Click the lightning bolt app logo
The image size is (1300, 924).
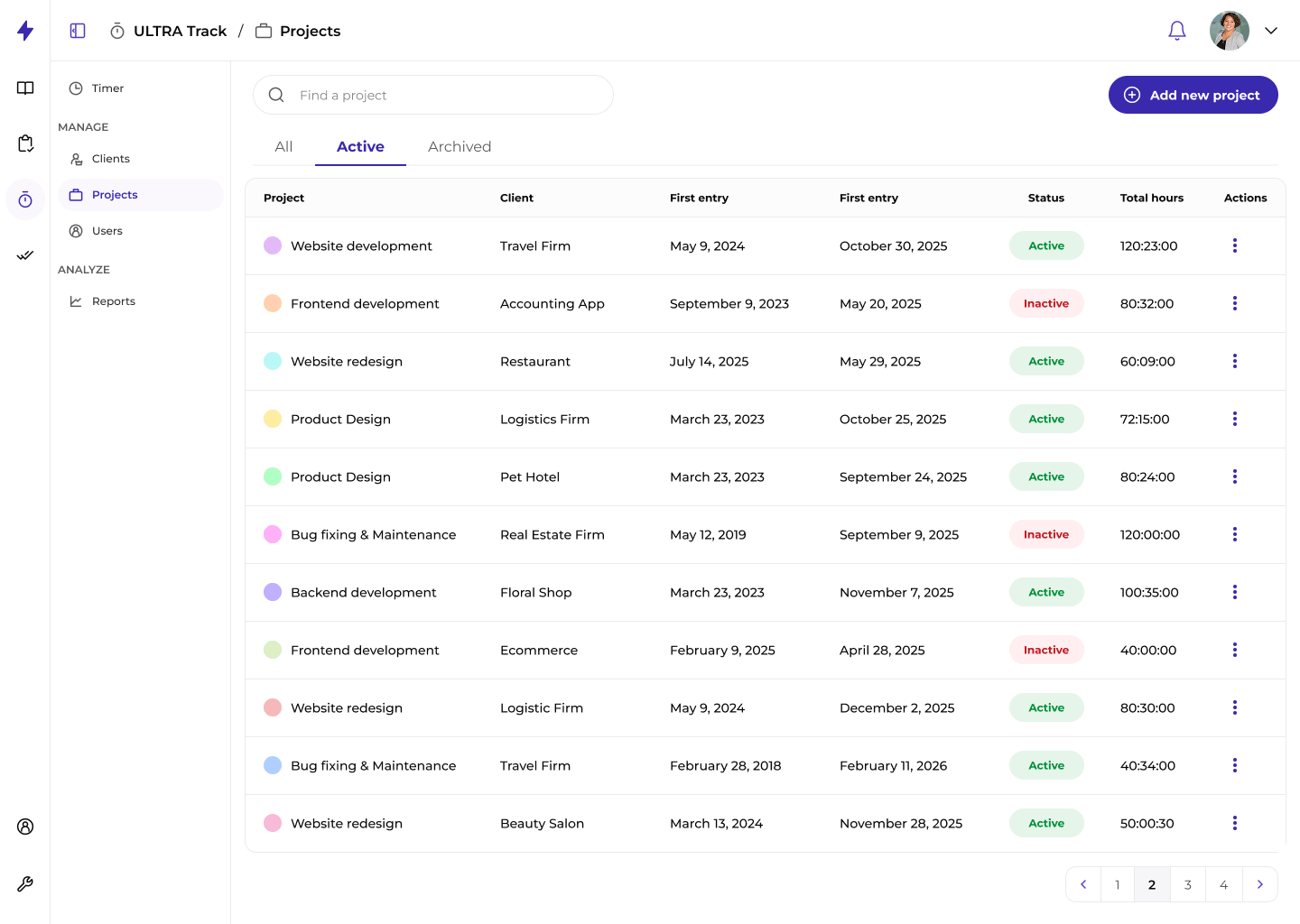[x=25, y=31]
